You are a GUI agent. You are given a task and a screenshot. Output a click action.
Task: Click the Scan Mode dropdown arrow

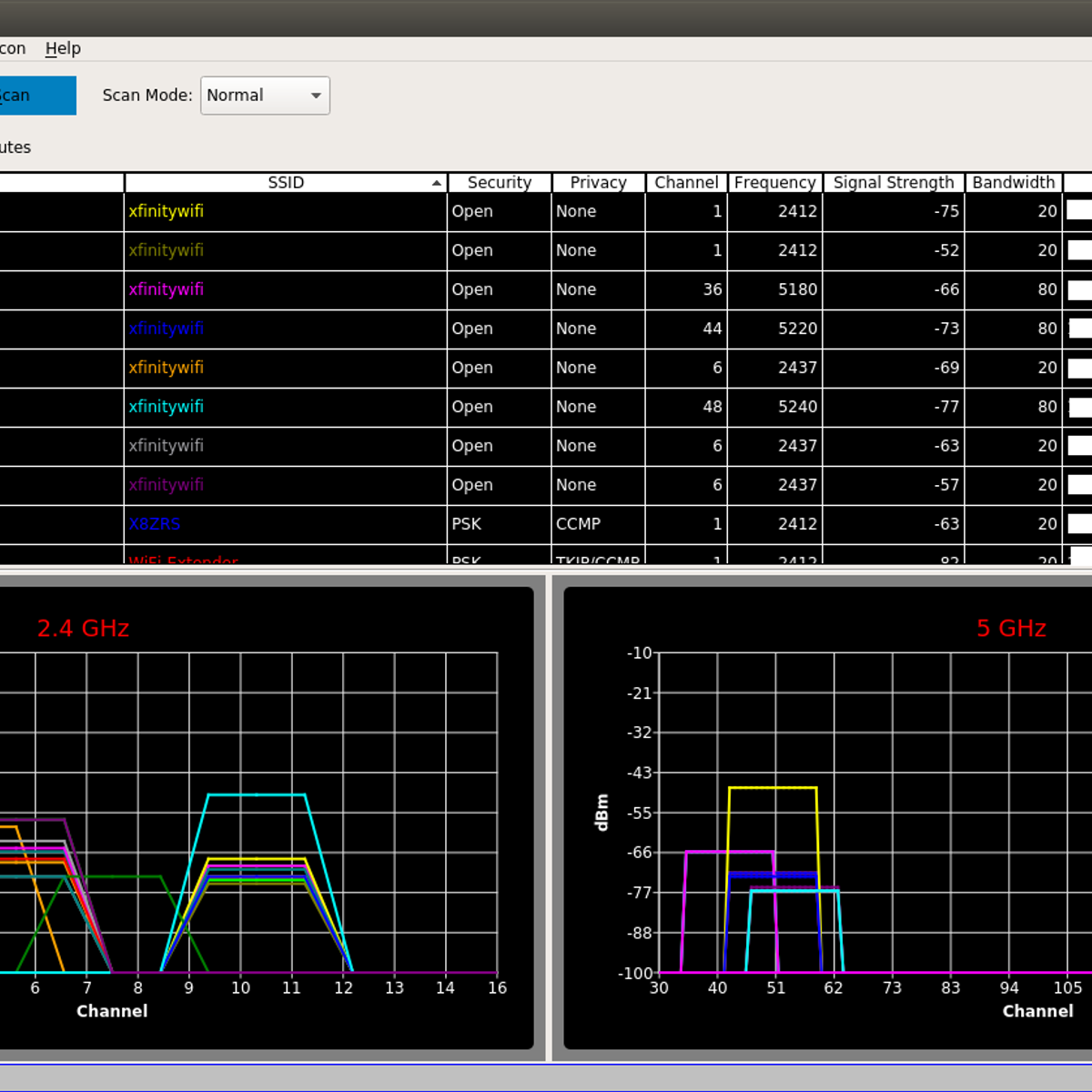[315, 95]
